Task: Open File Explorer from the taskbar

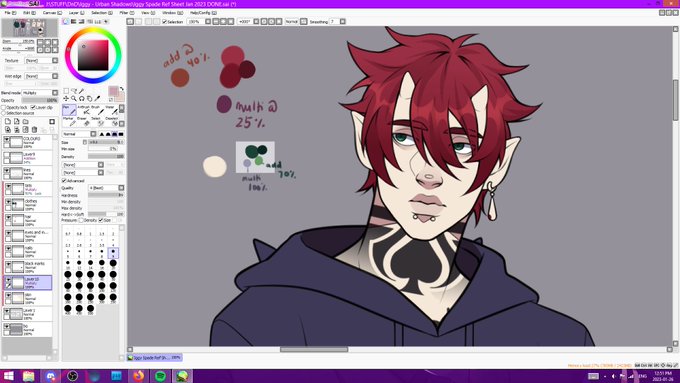Action: [x=29, y=376]
